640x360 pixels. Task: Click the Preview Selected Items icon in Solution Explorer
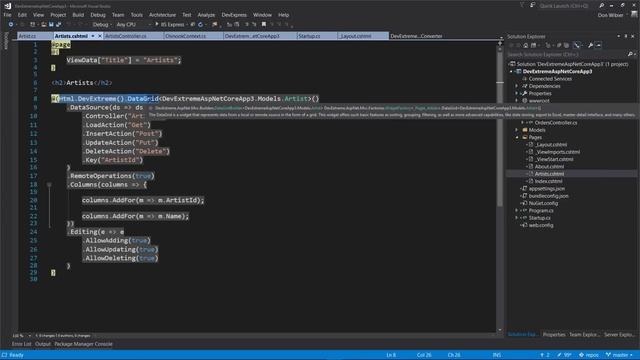(x=598, y=45)
